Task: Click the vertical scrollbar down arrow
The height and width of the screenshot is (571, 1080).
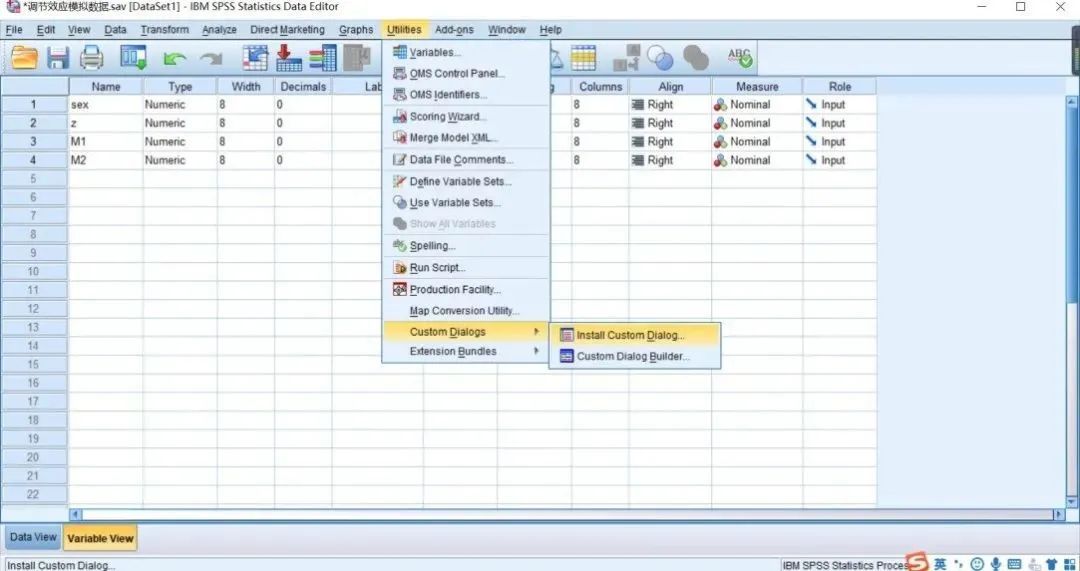Action: [1071, 501]
